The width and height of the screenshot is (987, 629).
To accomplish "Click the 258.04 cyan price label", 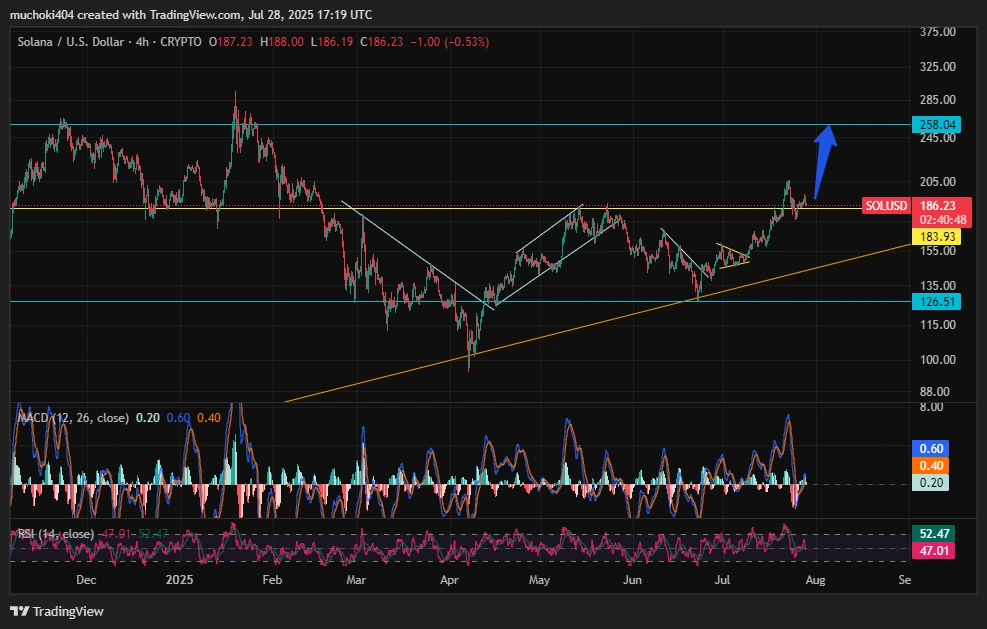I will [x=936, y=125].
